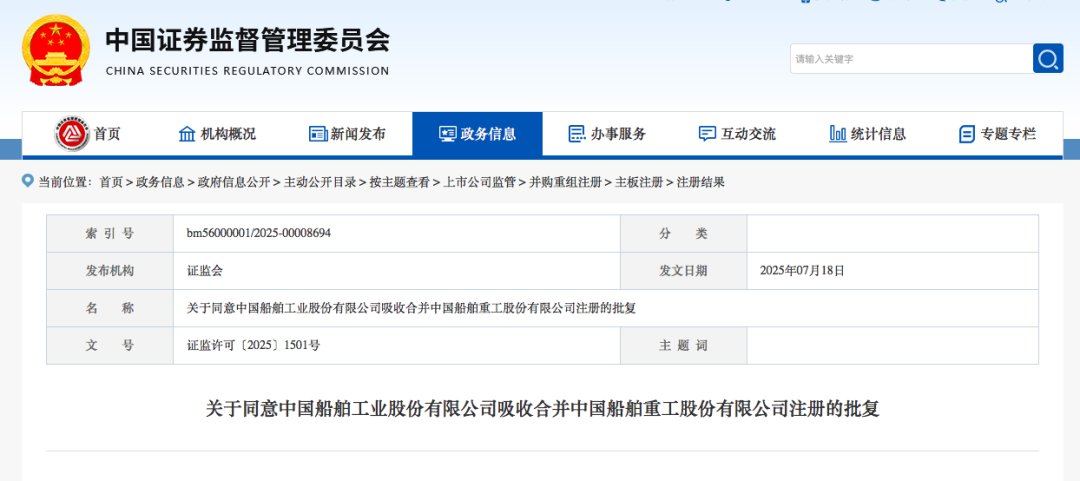Click the 名称 label cell
Viewport: 1080px width, 481px height.
point(110,308)
